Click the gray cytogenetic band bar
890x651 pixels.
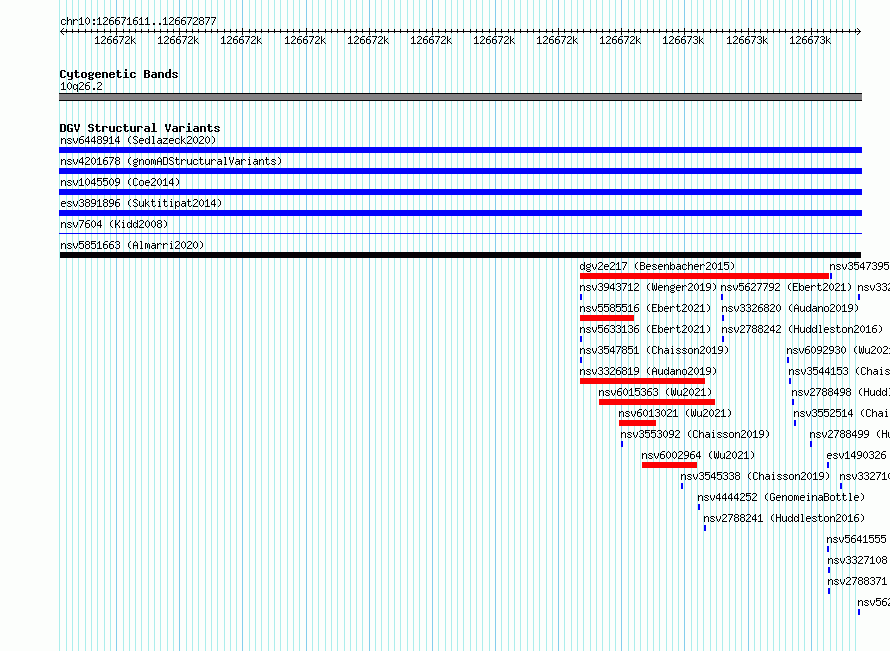[x=460, y=97]
